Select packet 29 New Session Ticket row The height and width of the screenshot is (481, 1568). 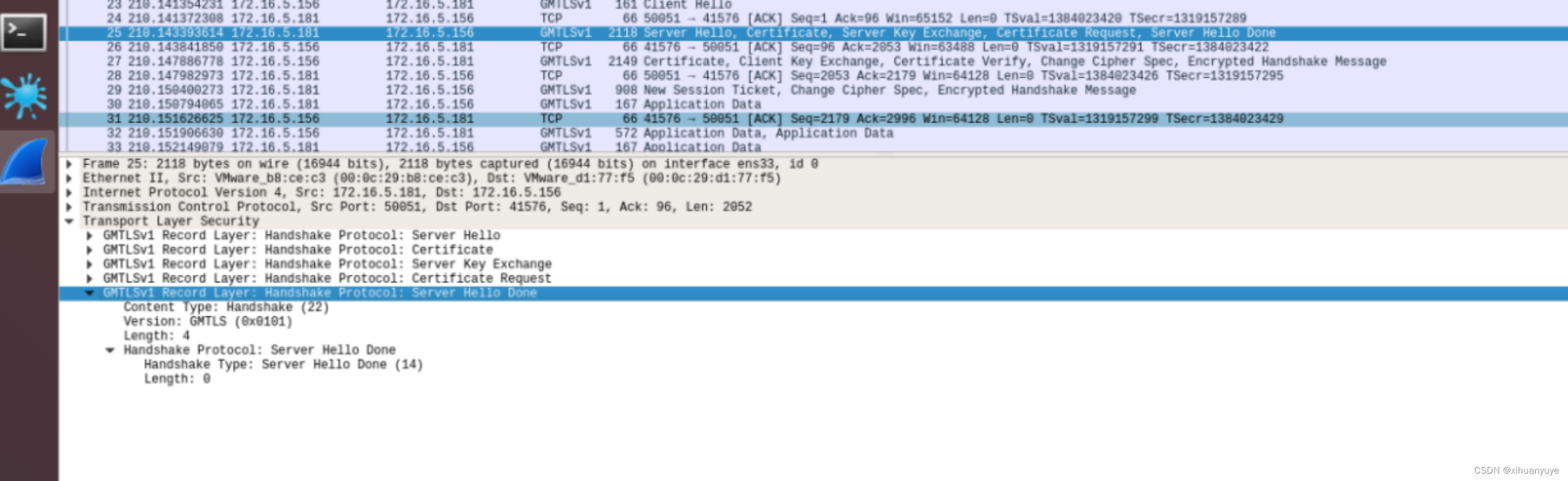(813, 90)
